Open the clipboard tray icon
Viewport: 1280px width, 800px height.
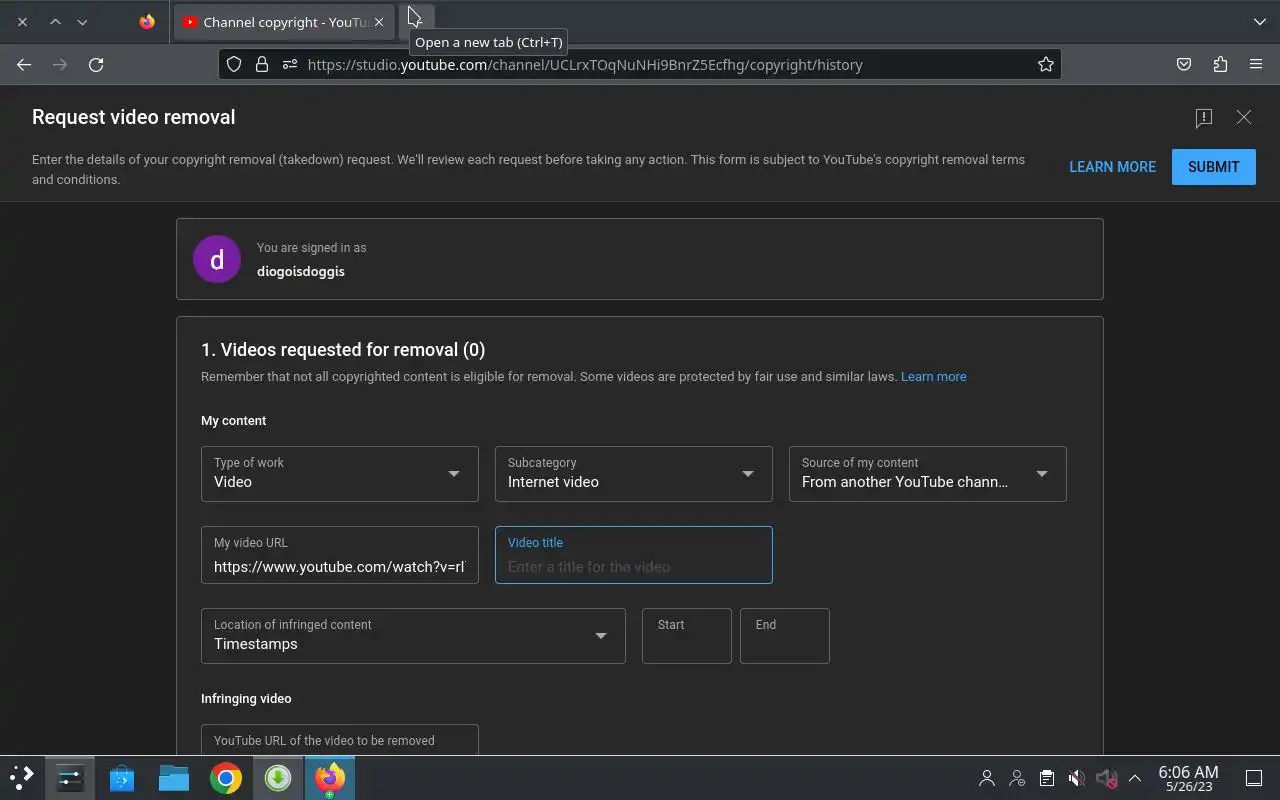[1046, 778]
